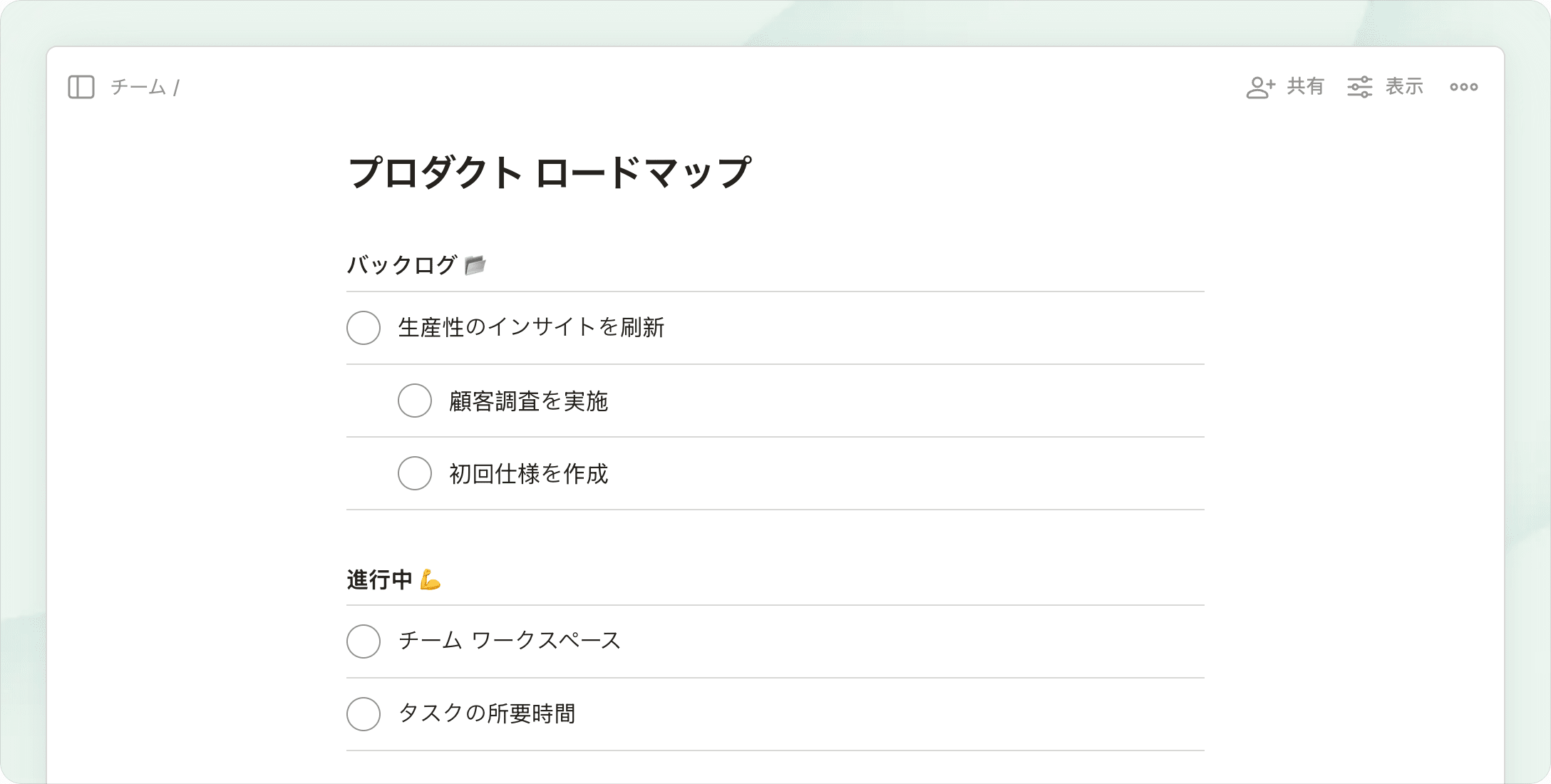Toggle the sidebar panel icon

[81, 87]
